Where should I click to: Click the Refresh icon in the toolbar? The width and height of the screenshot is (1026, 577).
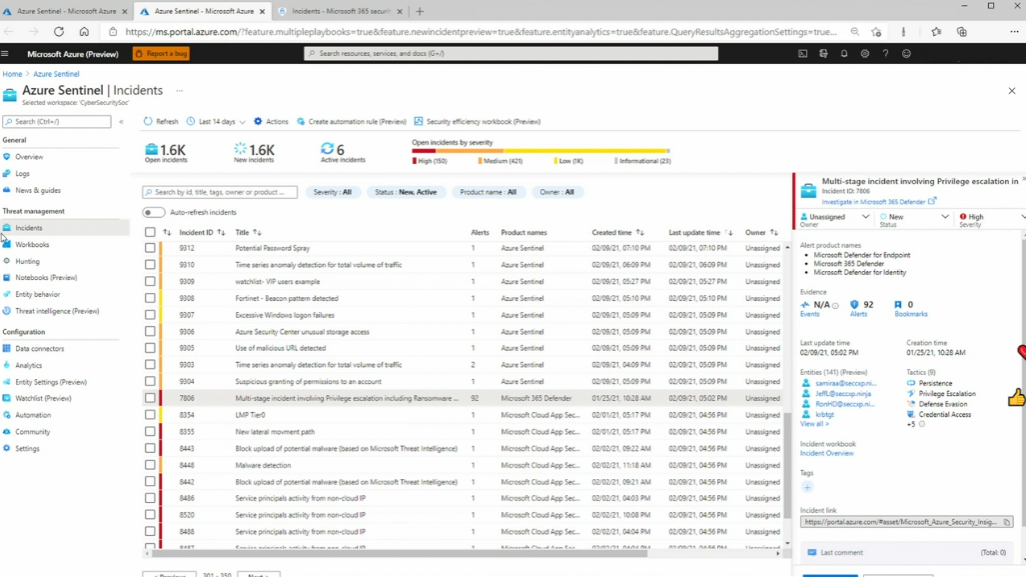(148, 121)
